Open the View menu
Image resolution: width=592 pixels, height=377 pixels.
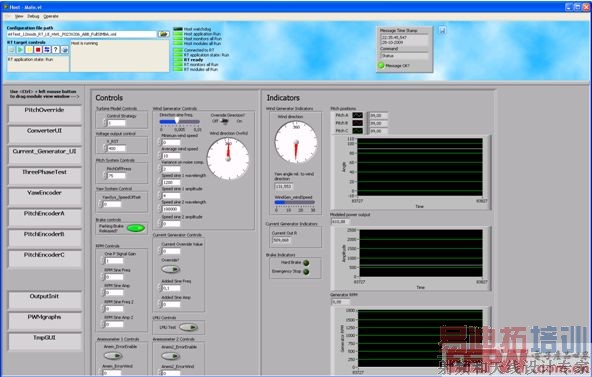coord(19,16)
